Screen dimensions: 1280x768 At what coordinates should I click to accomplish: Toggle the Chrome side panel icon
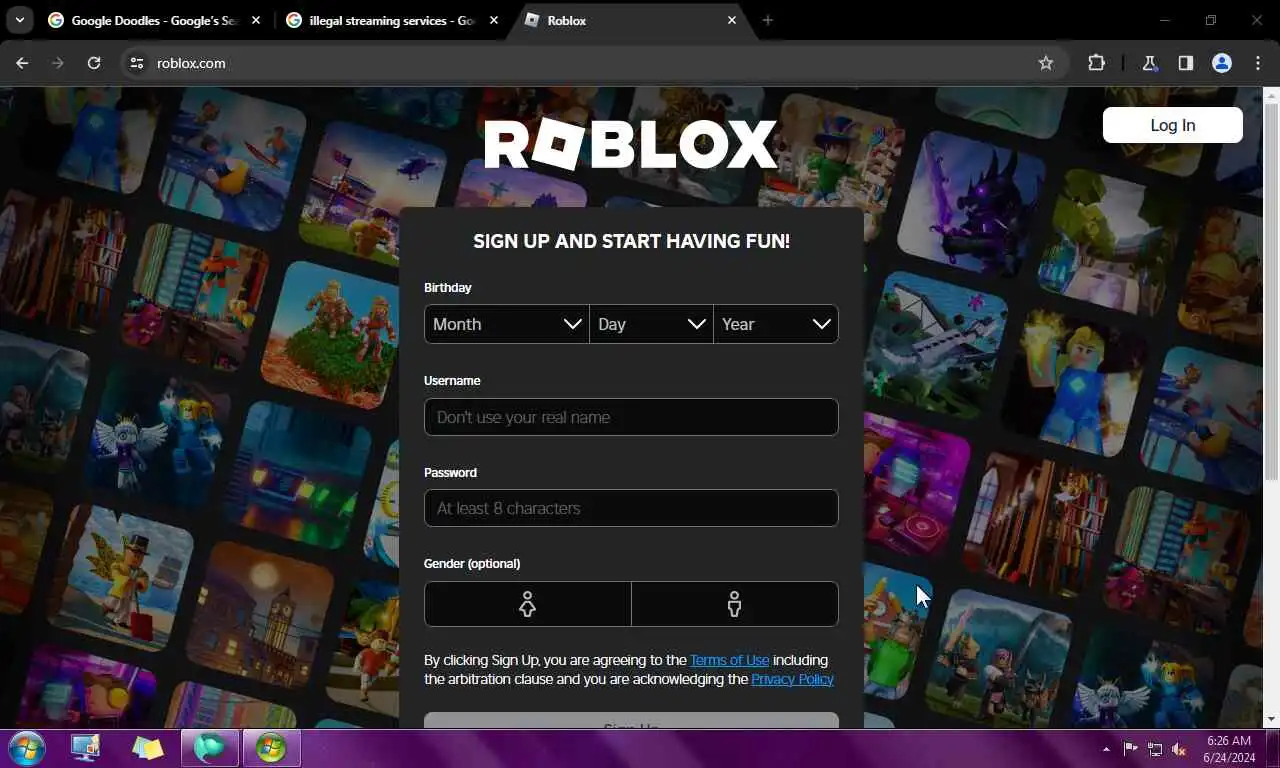(x=1186, y=63)
